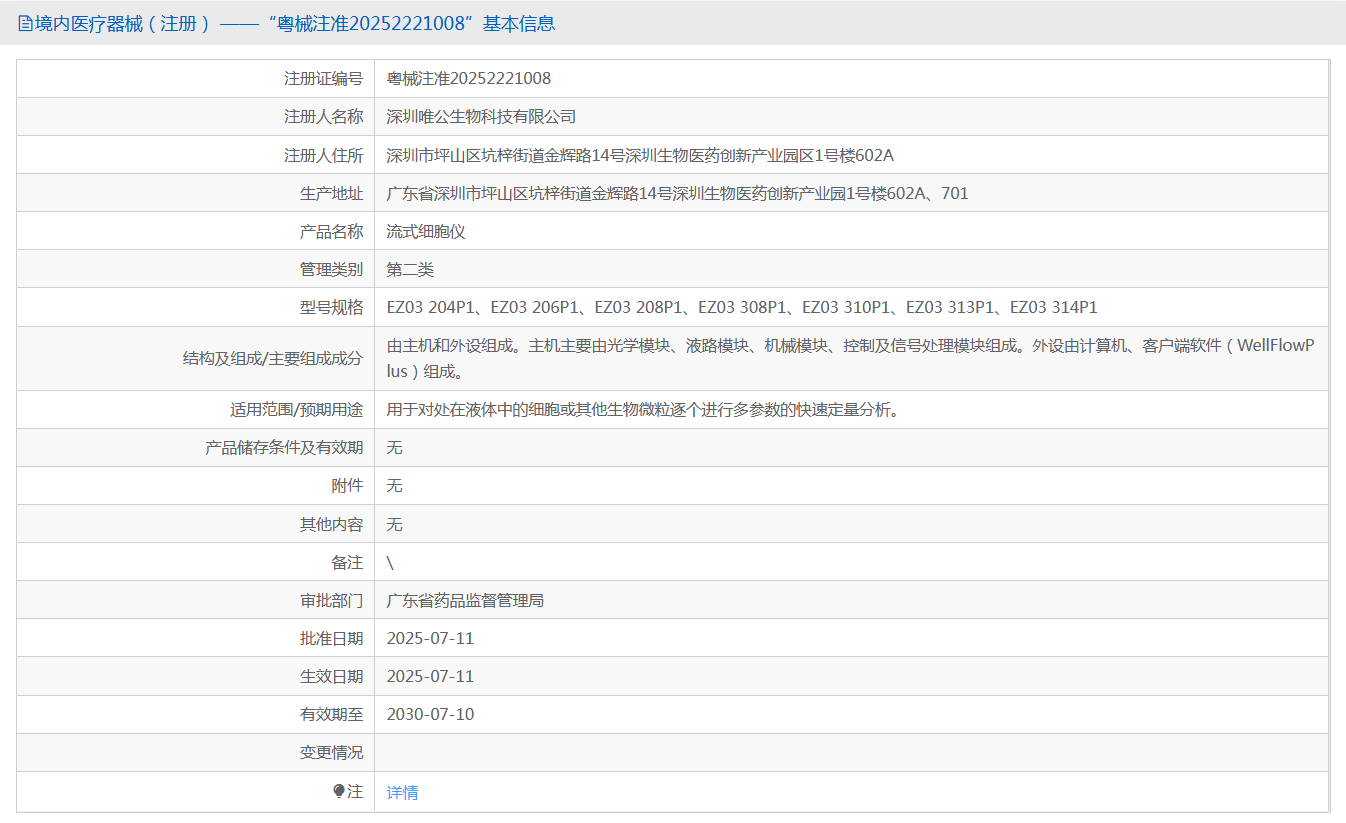Screen dimensions: 1346x823
Task: Click the 第二类 management category value
Action: [410, 269]
